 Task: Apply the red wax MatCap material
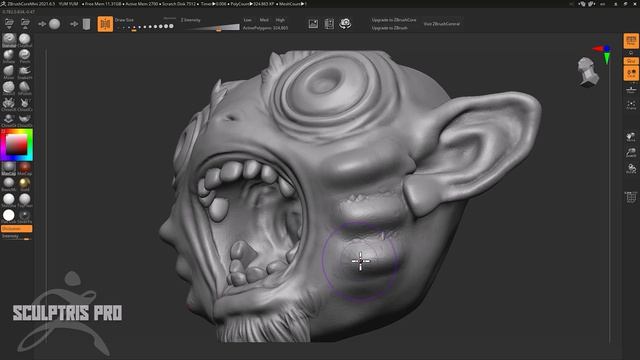(x=24, y=168)
